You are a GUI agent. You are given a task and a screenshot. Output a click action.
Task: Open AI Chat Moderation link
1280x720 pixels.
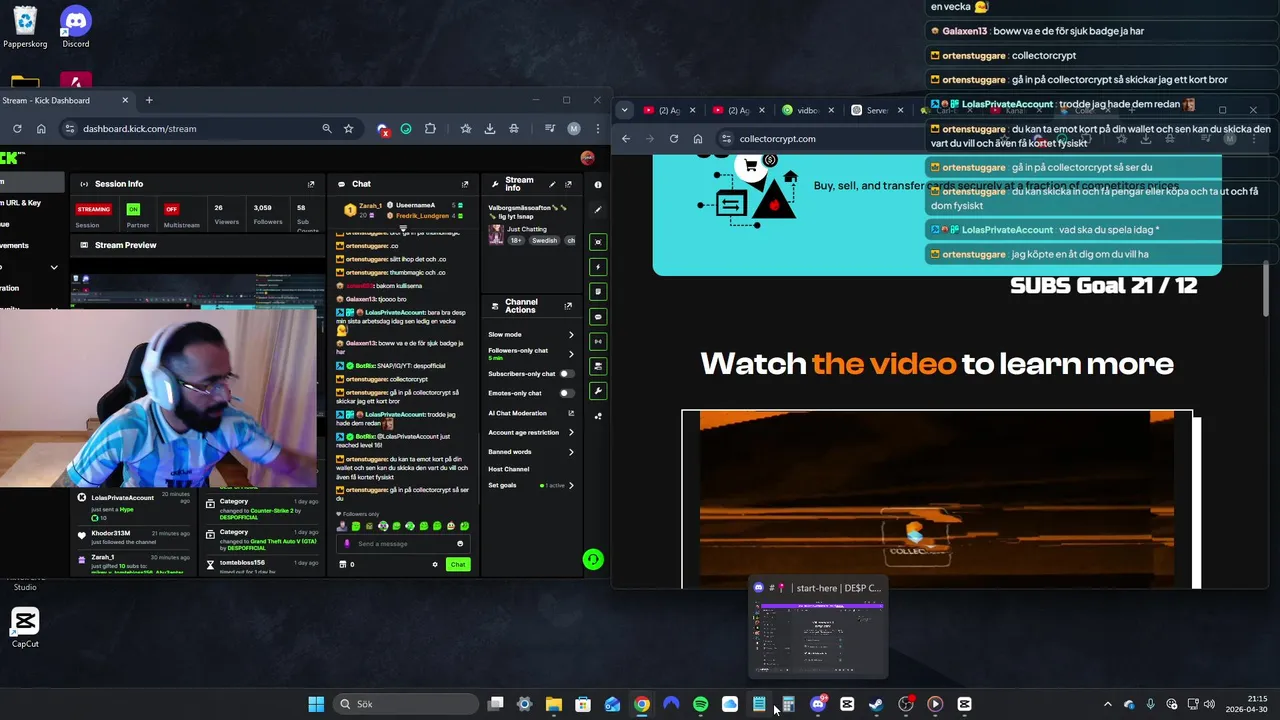[x=531, y=413]
